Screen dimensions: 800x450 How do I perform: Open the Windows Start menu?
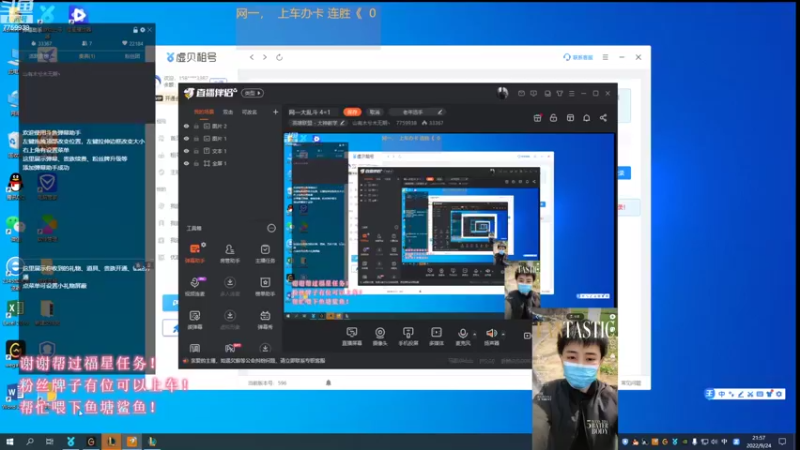(10, 441)
